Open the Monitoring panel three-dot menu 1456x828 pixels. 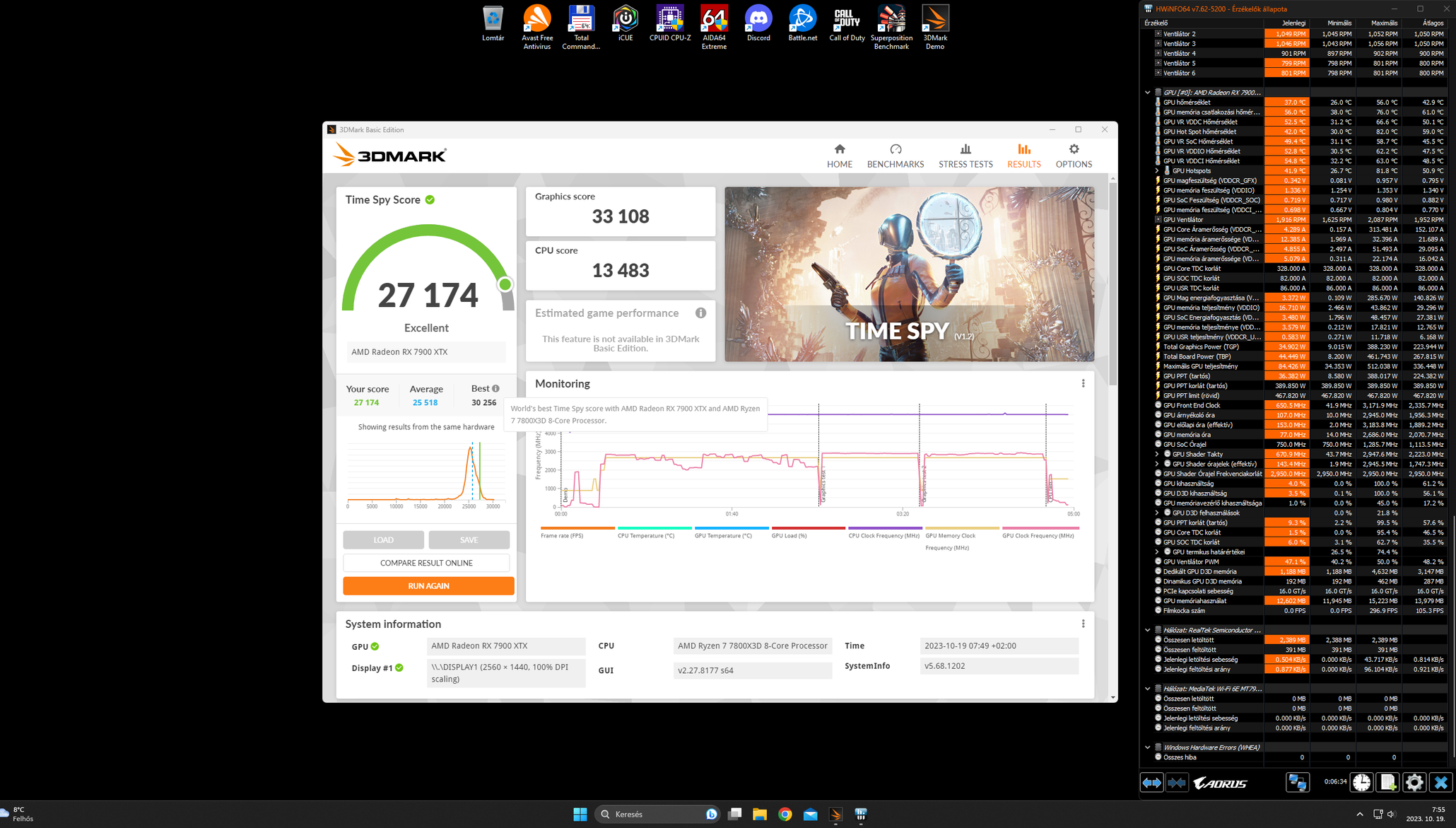(1083, 383)
